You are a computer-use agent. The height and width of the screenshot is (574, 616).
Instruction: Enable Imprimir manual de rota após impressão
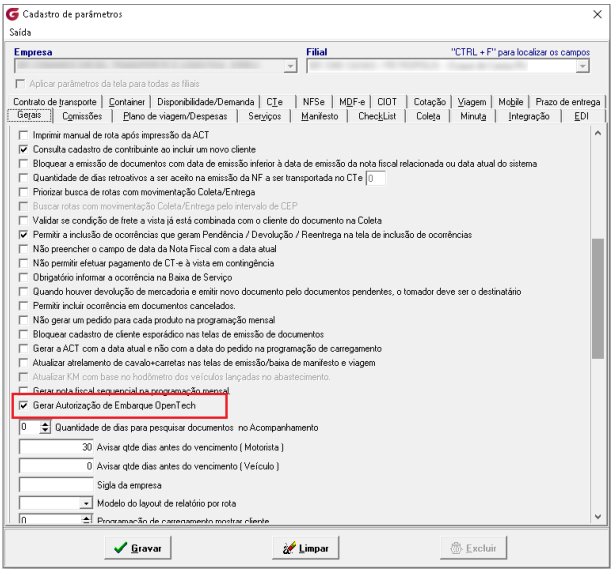point(24,136)
